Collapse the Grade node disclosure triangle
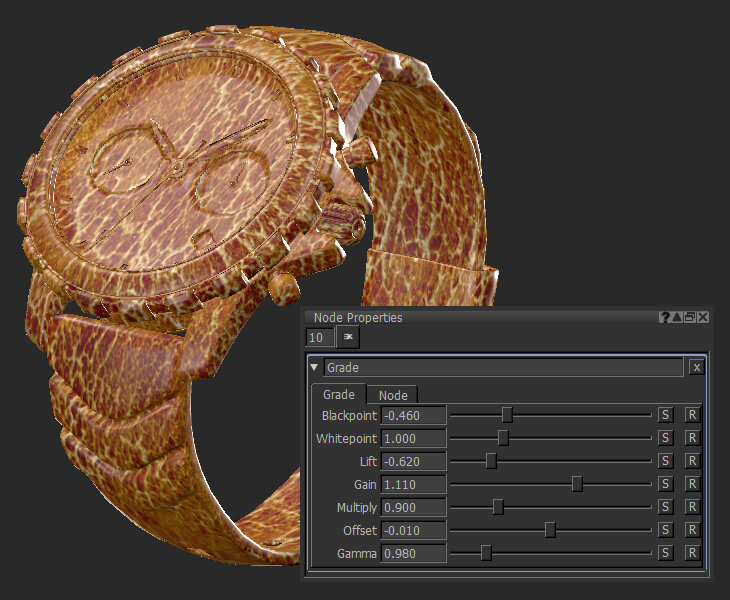Viewport: 730px width, 600px height. (x=314, y=367)
